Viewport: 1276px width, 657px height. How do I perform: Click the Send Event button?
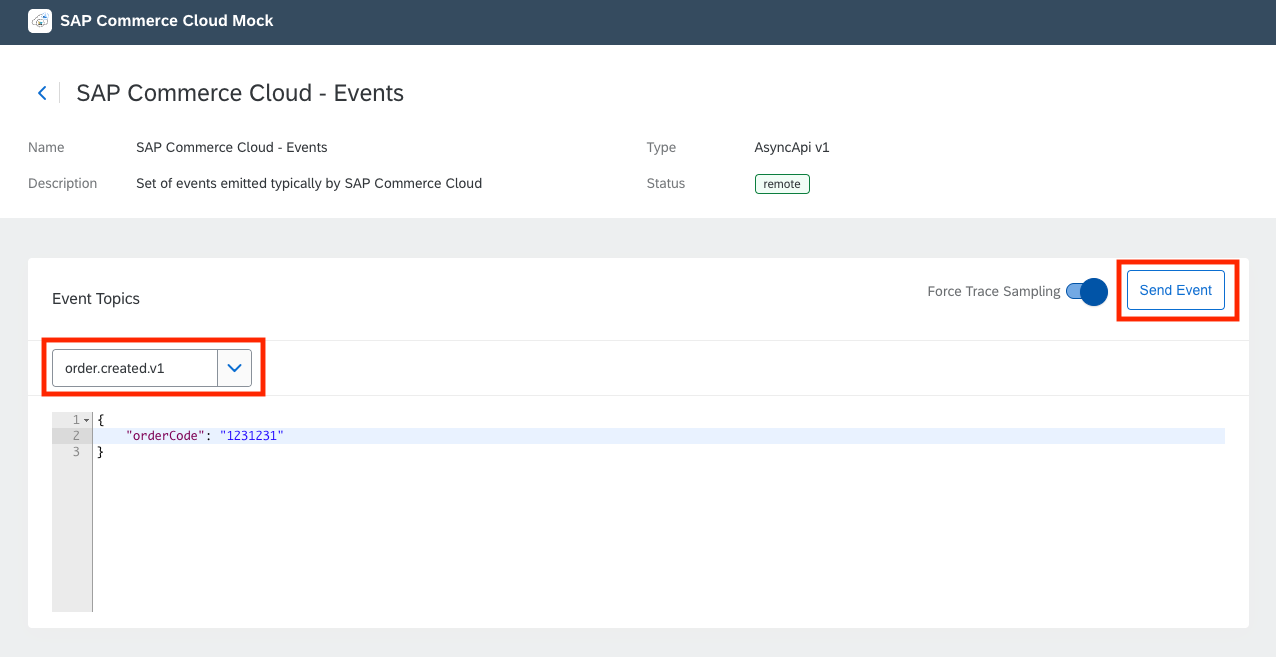pos(1176,290)
